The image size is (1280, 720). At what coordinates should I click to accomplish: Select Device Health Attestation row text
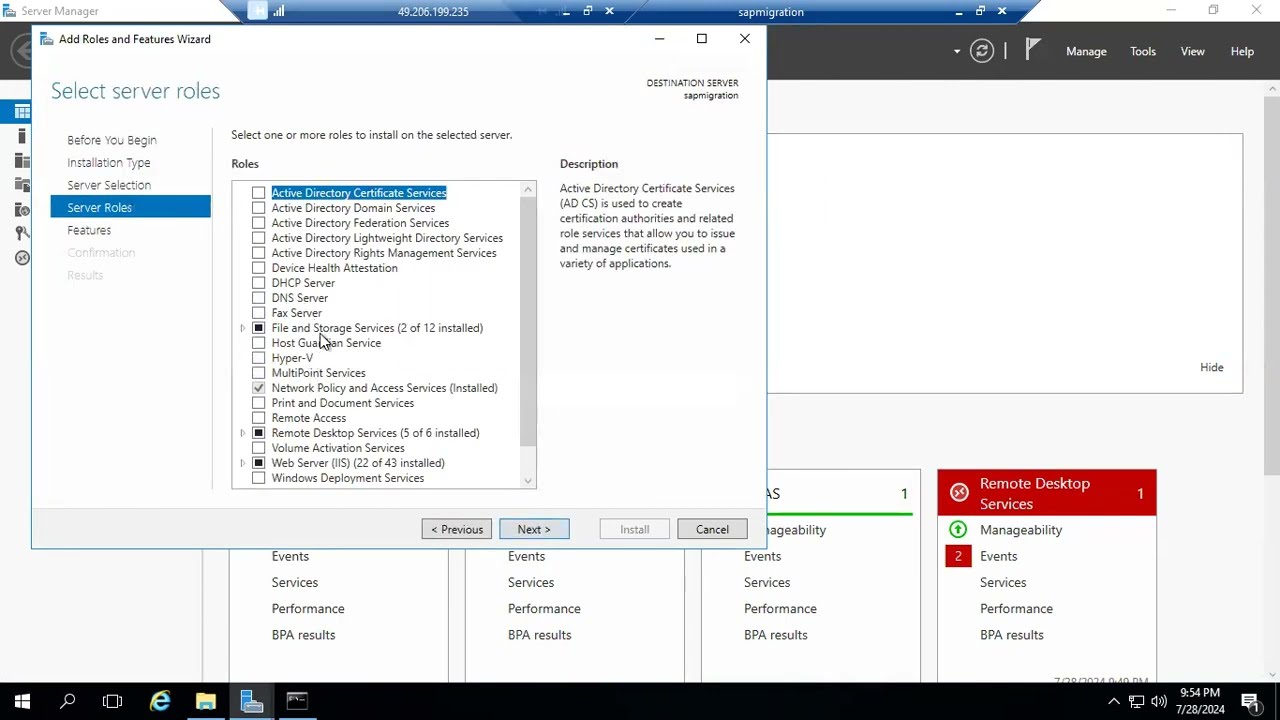click(334, 268)
